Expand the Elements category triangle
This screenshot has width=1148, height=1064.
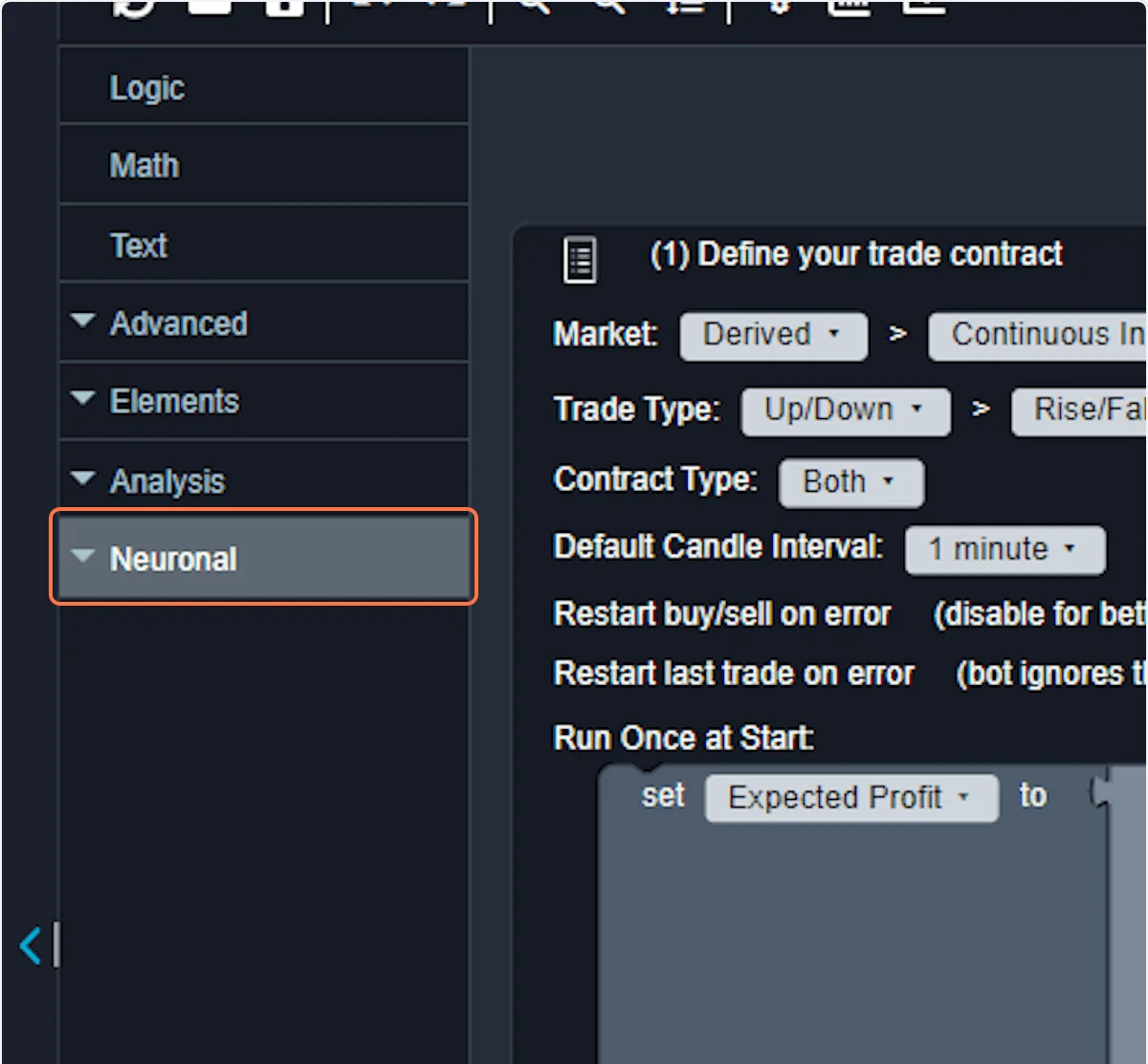83,398
